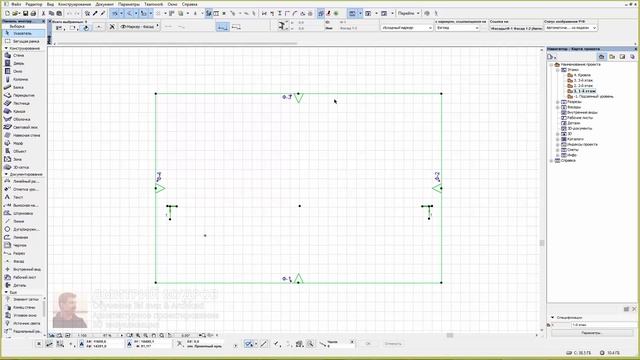Select the Лестница stair tool
640x360 pixels.
pyautogui.click(x=24, y=103)
